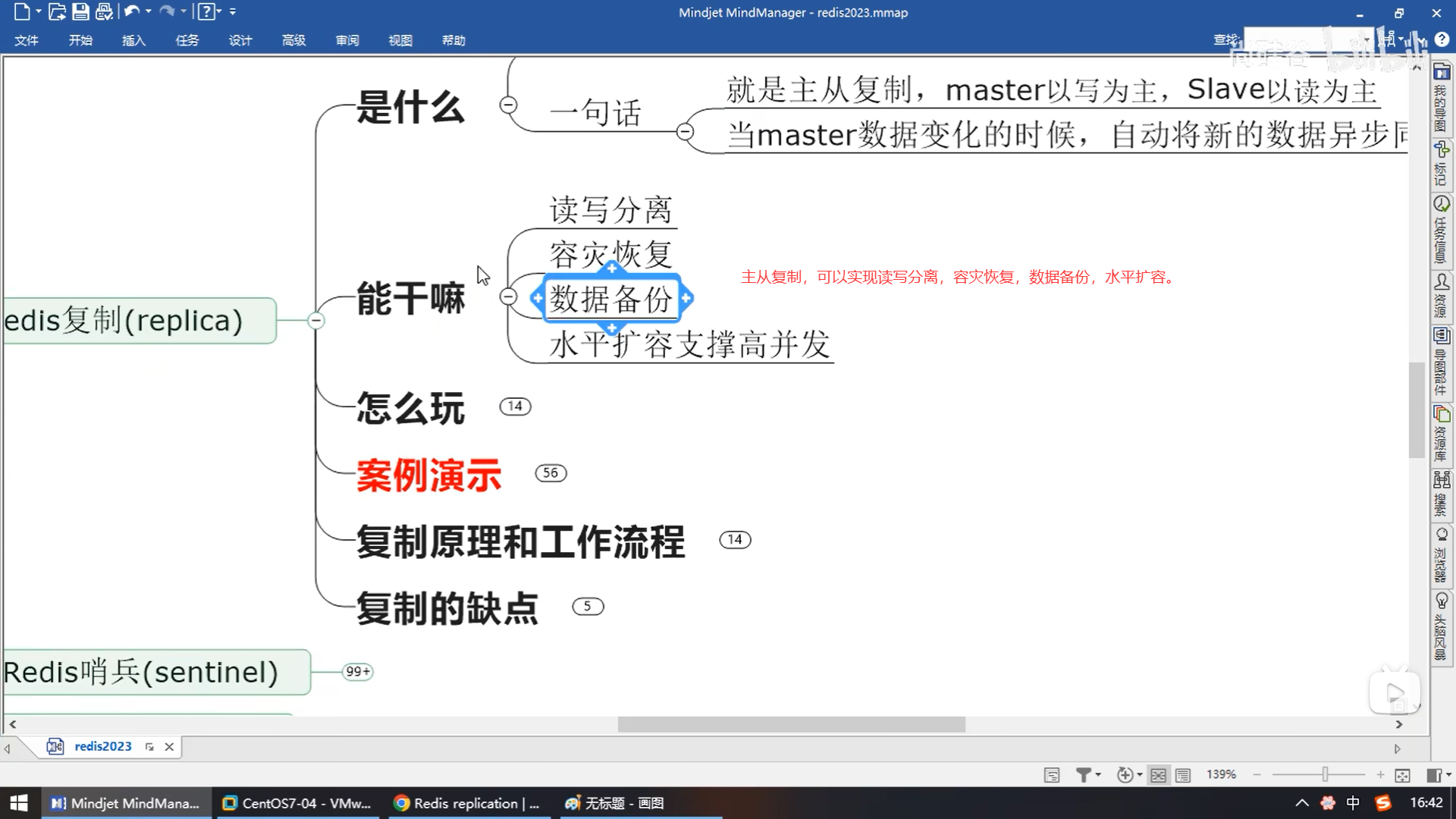This screenshot has width=1456, height=819.
Task: Click the zoom slider handle
Action: [1325, 775]
